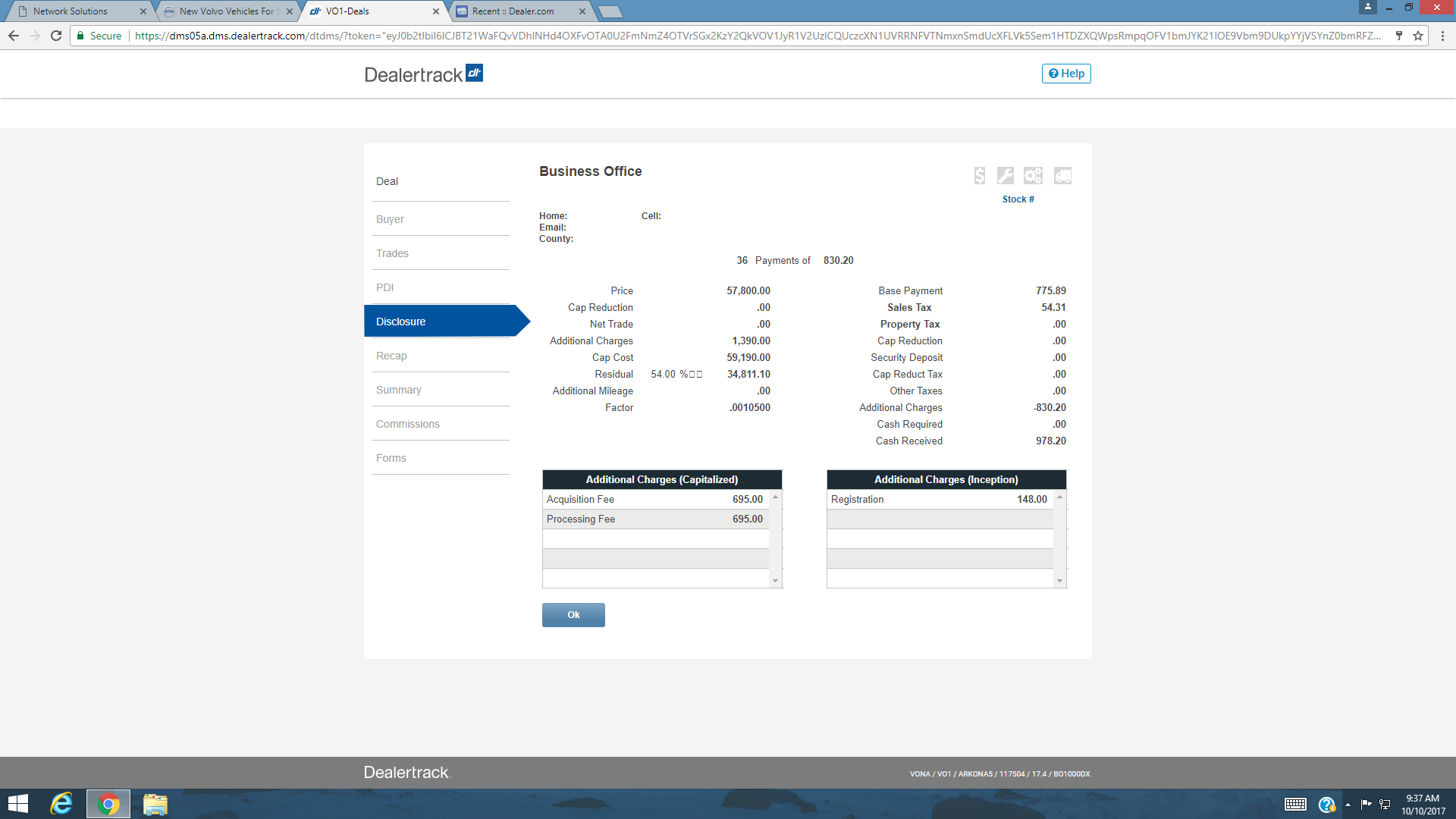This screenshot has height=819, width=1456.
Task: Open the touch keyboard tray icon
Action: tap(1295, 805)
